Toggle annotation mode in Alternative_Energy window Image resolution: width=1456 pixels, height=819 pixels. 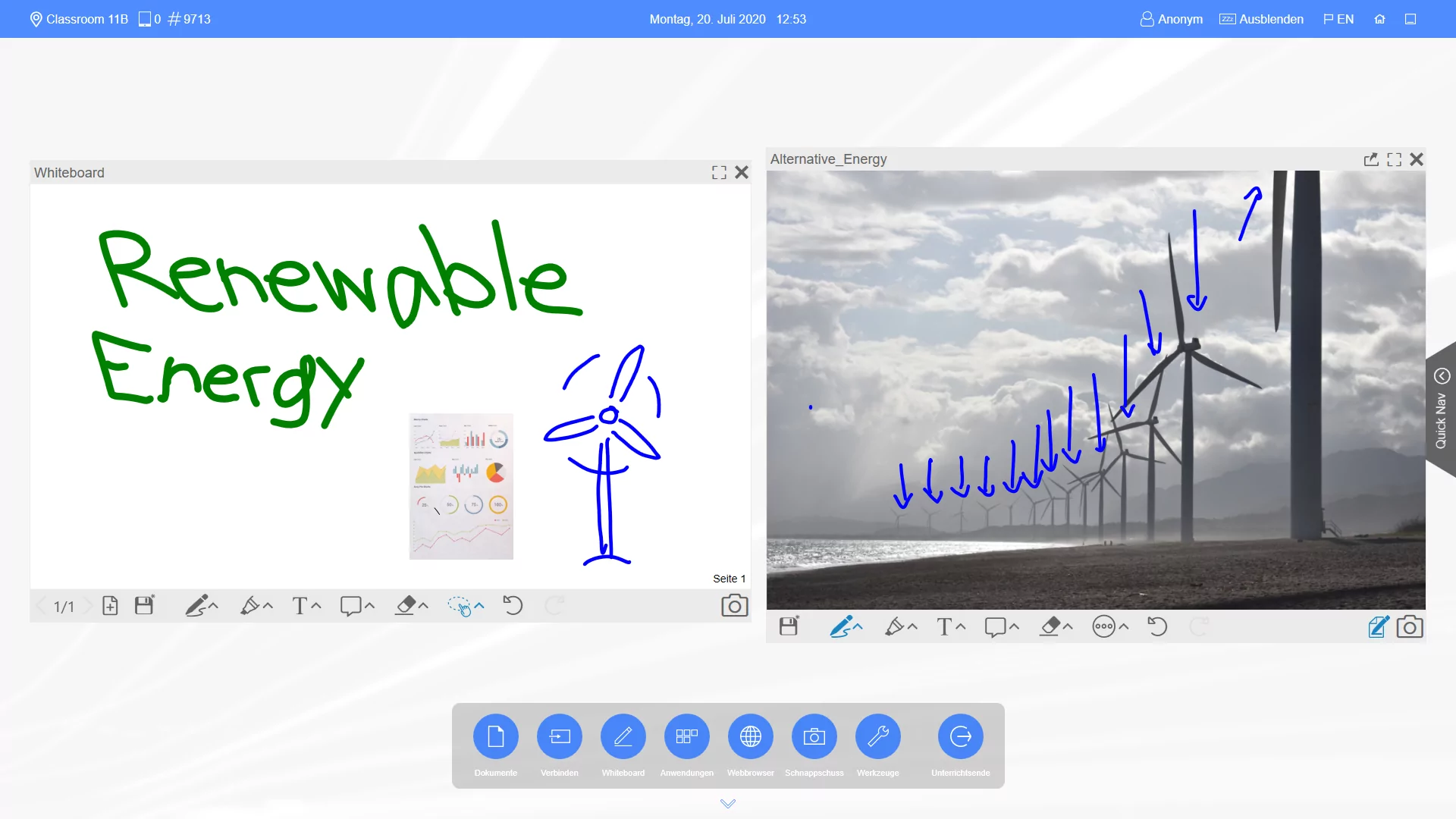(1378, 626)
